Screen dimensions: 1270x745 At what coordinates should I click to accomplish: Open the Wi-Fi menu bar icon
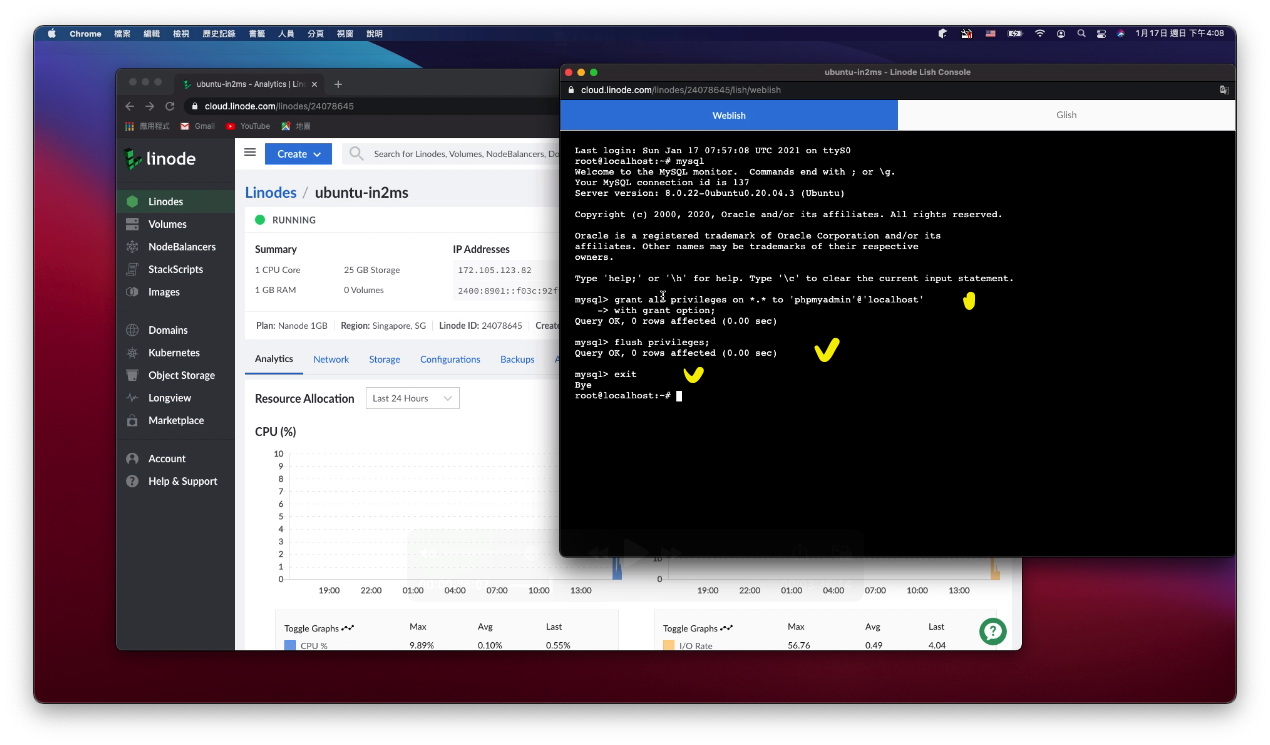[1040, 33]
